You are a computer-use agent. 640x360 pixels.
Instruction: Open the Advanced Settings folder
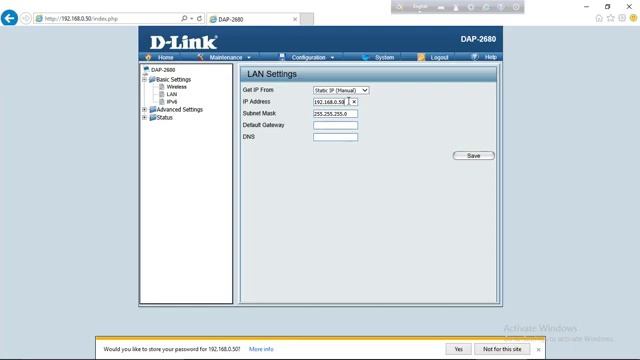pos(176,109)
